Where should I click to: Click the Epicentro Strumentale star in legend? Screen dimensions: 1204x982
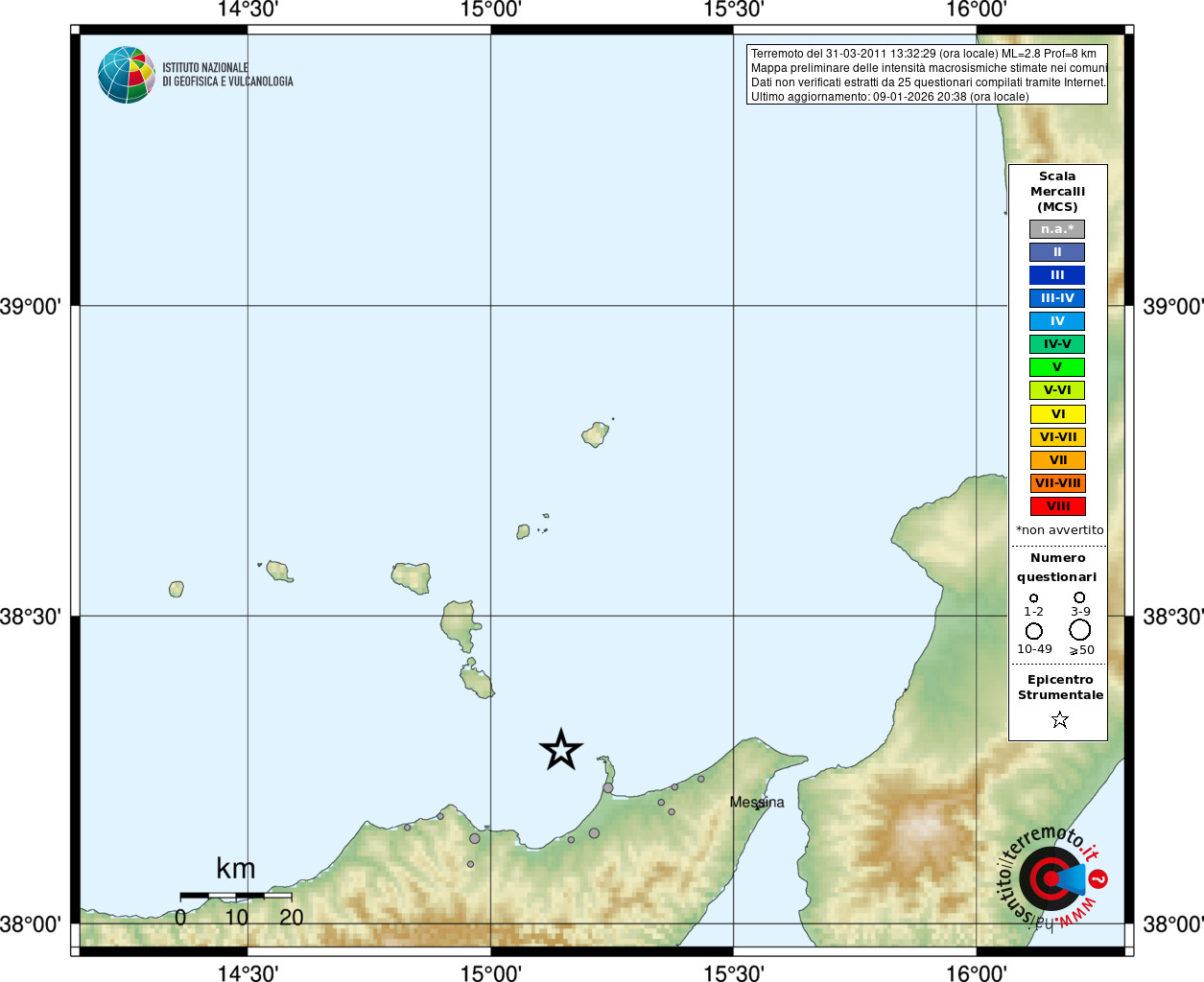click(1059, 719)
